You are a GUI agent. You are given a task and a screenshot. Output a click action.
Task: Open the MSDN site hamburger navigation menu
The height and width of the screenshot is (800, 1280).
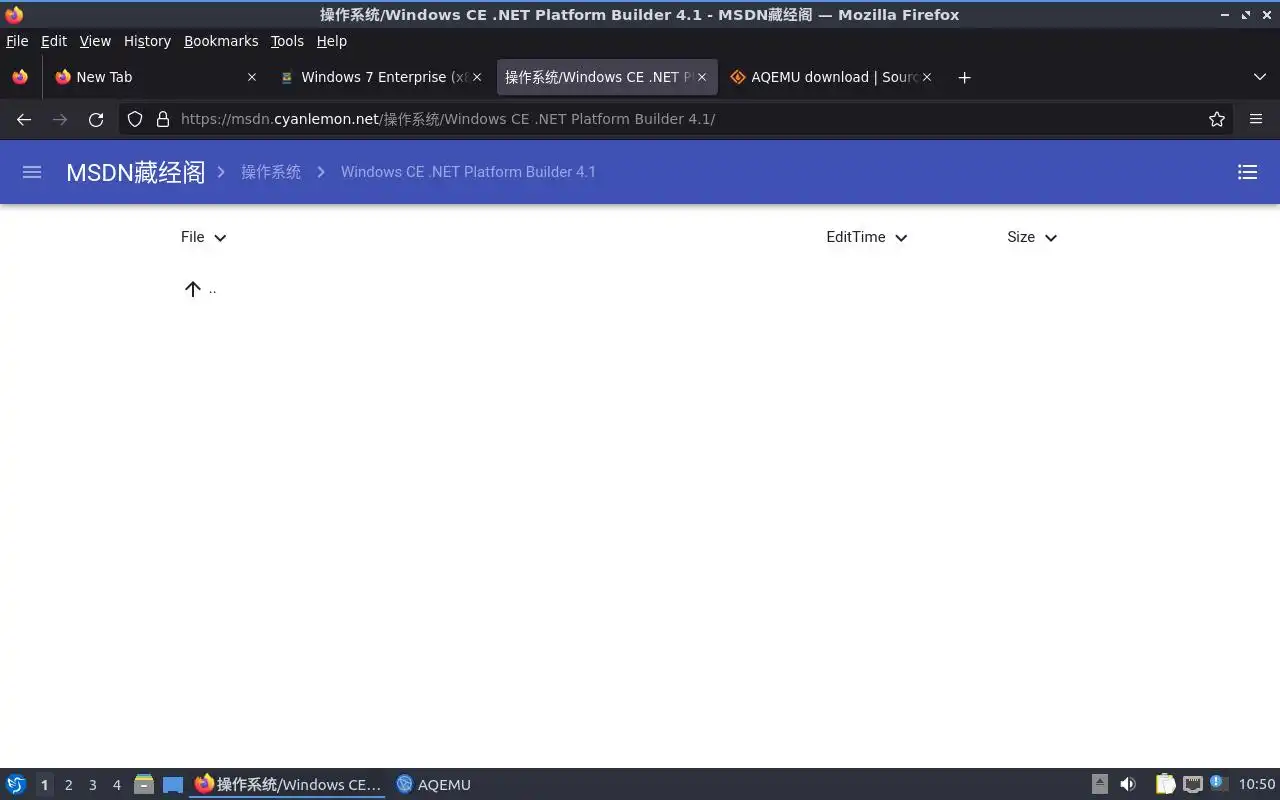pyautogui.click(x=32, y=172)
